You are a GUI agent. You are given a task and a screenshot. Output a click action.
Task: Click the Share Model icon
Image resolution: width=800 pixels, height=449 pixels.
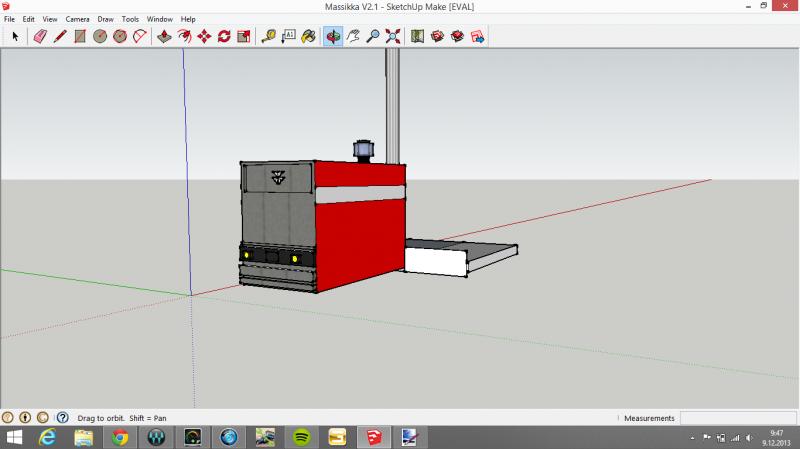457,36
